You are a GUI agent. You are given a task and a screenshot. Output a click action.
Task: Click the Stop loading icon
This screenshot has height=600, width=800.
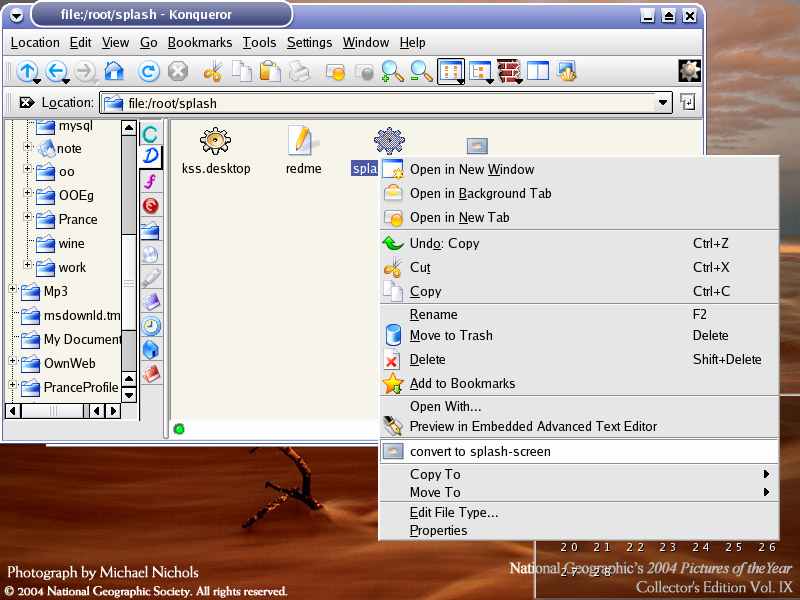(178, 71)
